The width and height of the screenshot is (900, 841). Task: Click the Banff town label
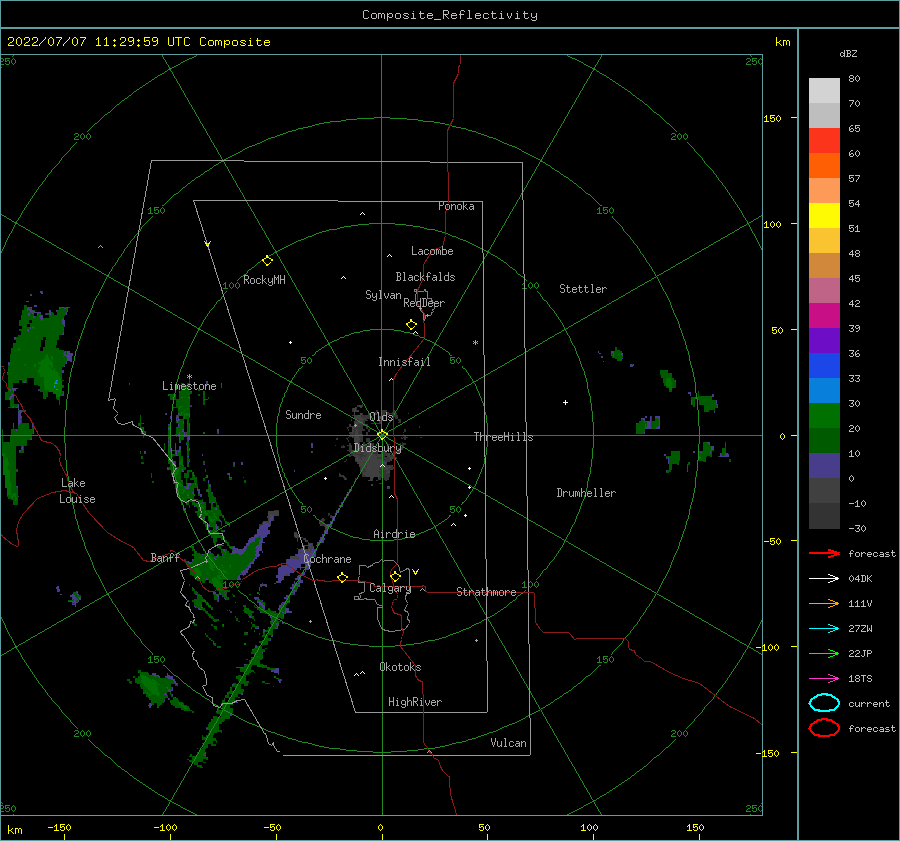point(165,558)
